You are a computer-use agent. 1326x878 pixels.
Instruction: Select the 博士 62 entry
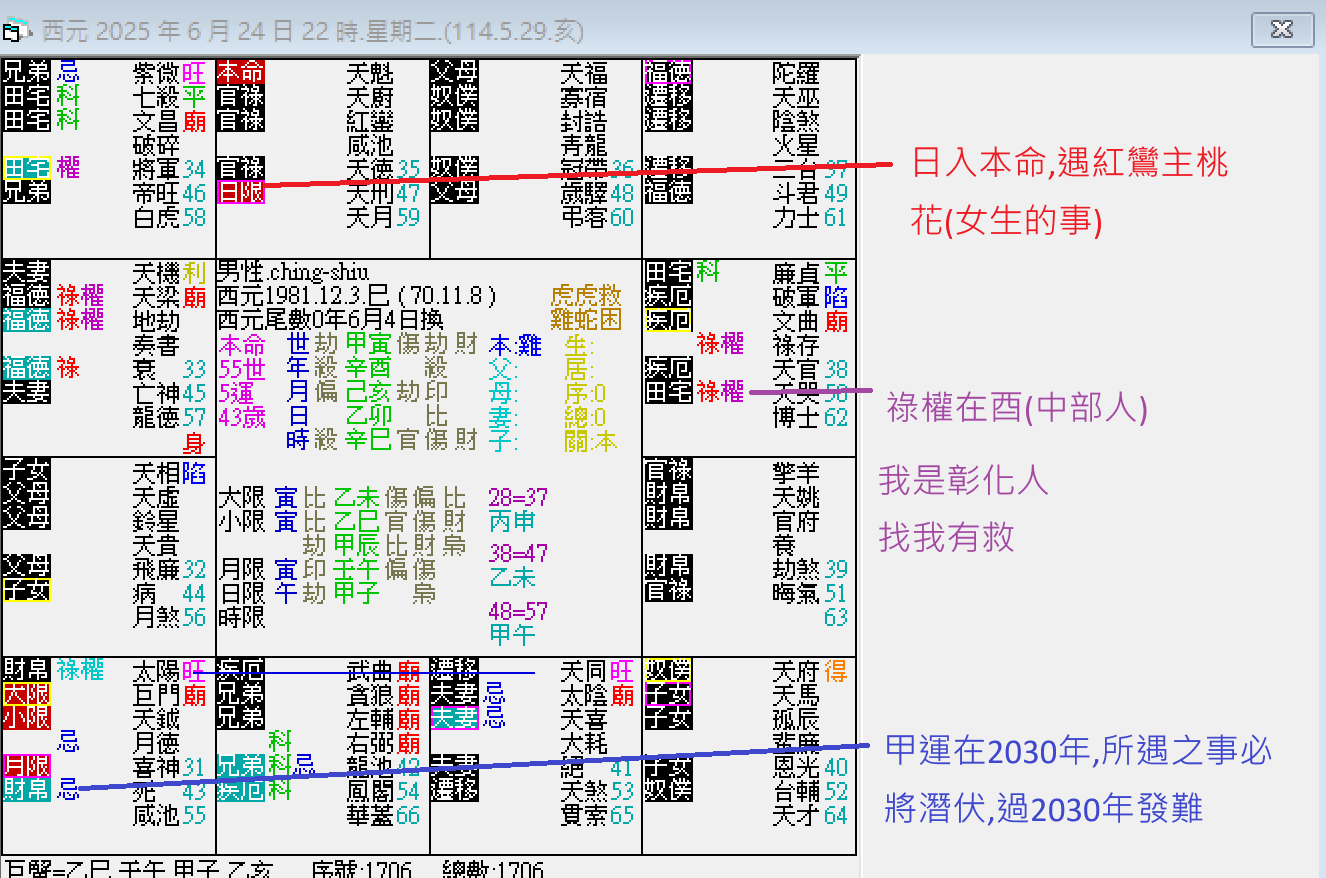coord(810,416)
